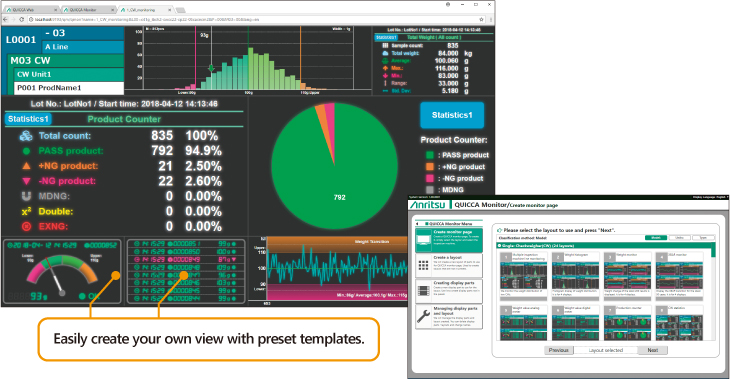
Task: Click the CW Unit1 label
Action: pyautogui.click(x=69, y=74)
